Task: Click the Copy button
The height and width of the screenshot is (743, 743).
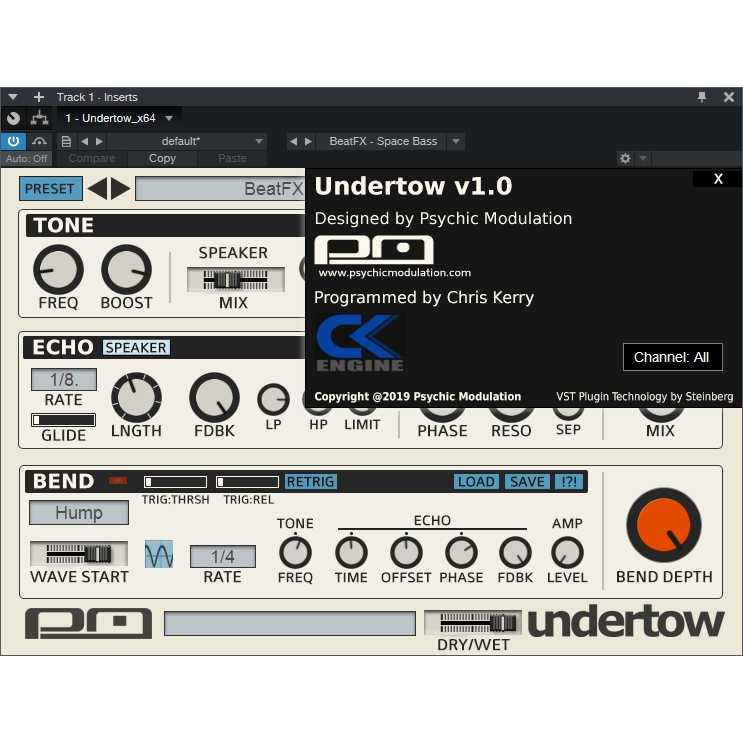Action: pos(162,158)
